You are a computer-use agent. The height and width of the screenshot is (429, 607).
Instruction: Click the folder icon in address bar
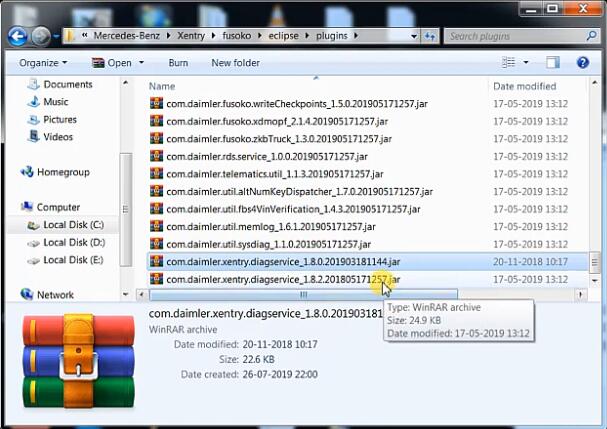point(70,36)
